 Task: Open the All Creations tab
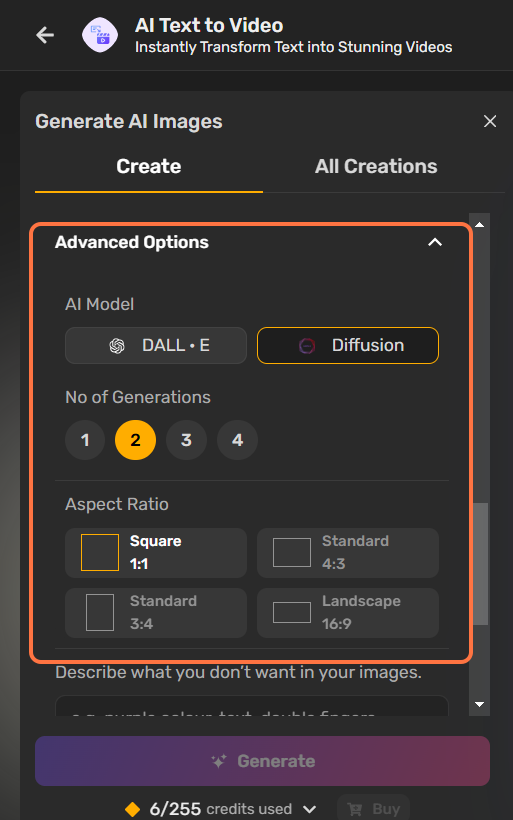coord(376,166)
